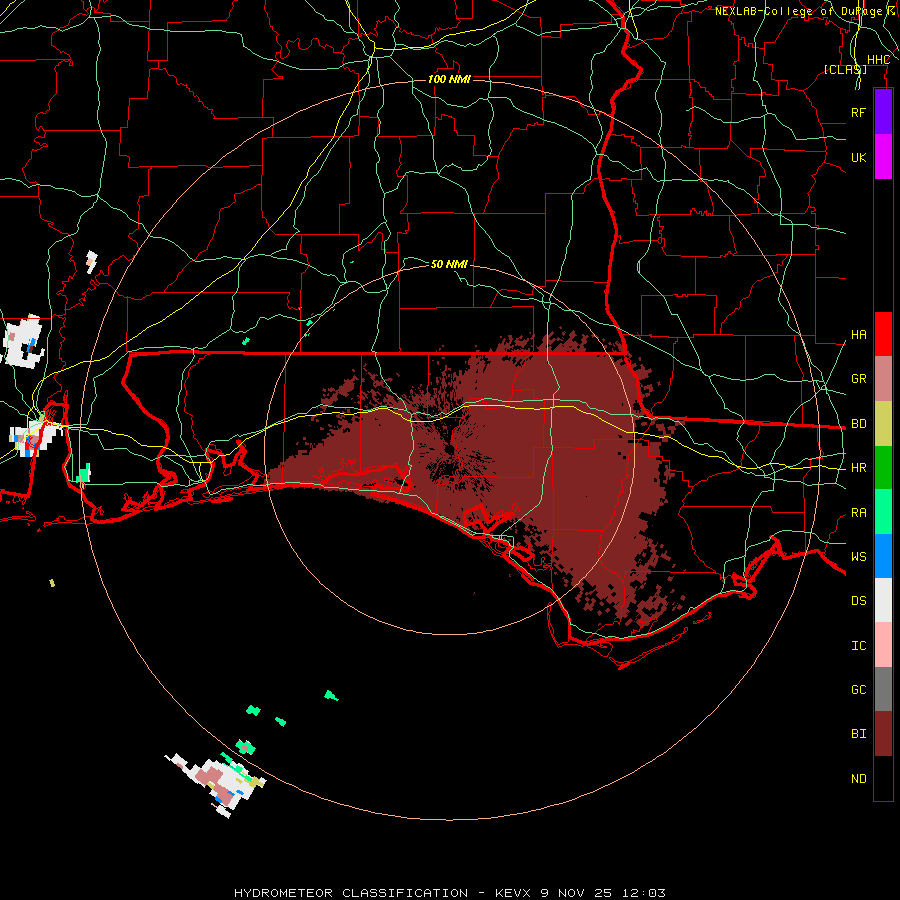Click the GC legend label
The image size is (900, 900).
(x=858, y=690)
